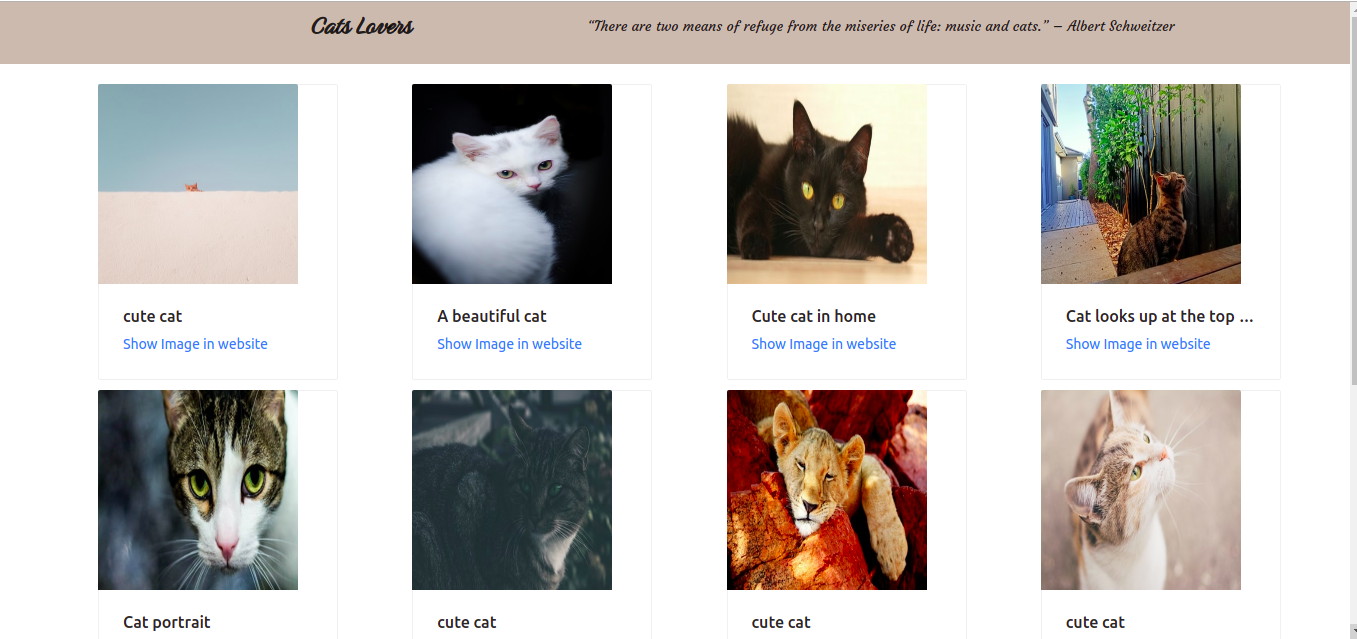Open the calico cat looking up photo
Image resolution: width=1357 pixels, height=639 pixels.
[1141, 490]
